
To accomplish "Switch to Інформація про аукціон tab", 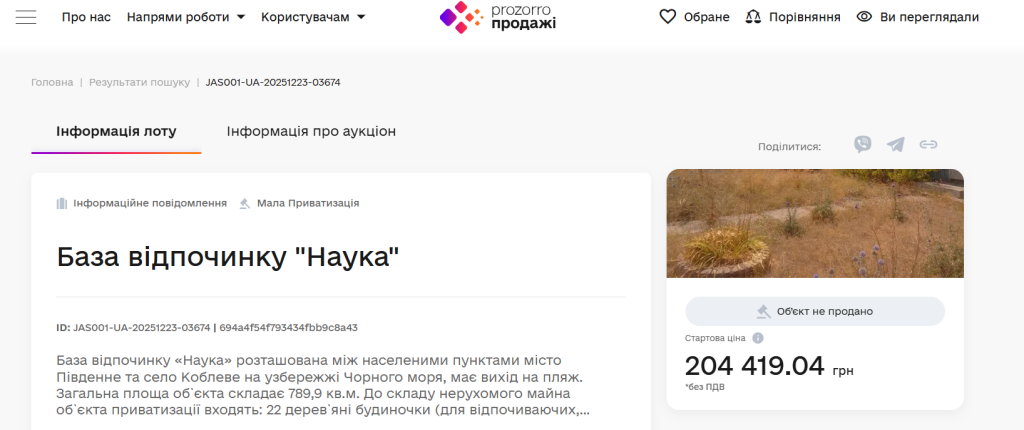I will 311,131.
